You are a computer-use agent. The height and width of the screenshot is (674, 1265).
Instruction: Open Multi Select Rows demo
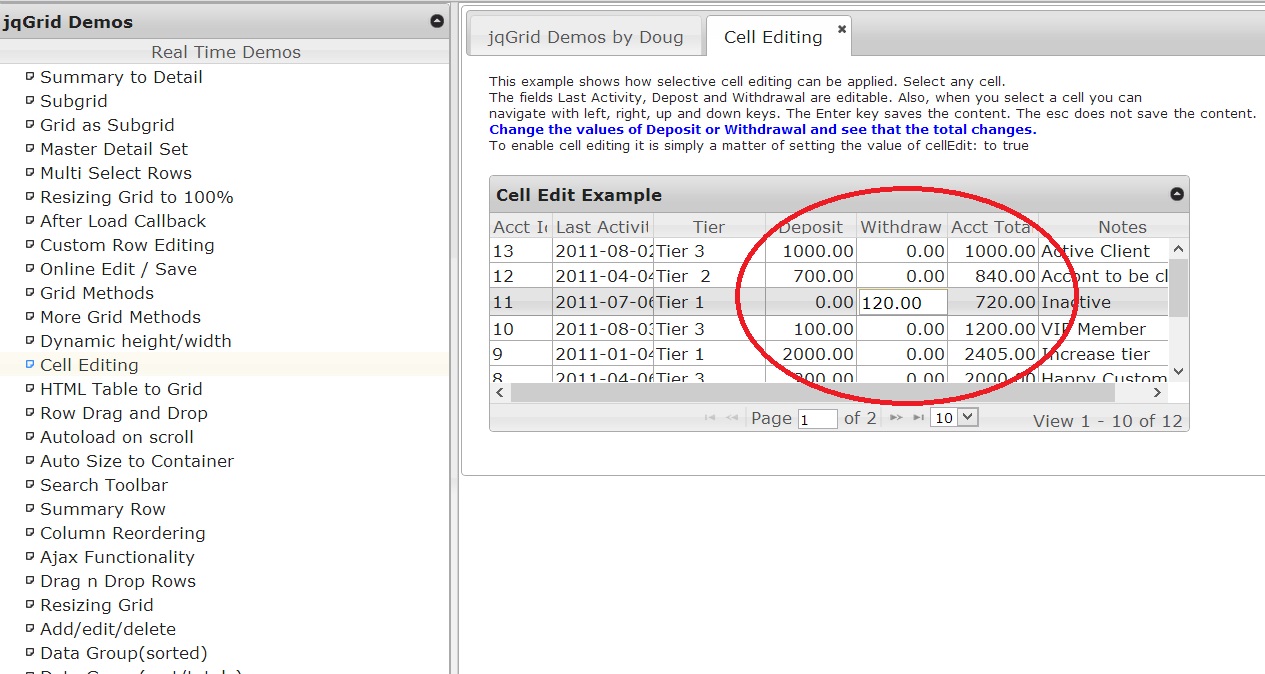tap(116, 173)
